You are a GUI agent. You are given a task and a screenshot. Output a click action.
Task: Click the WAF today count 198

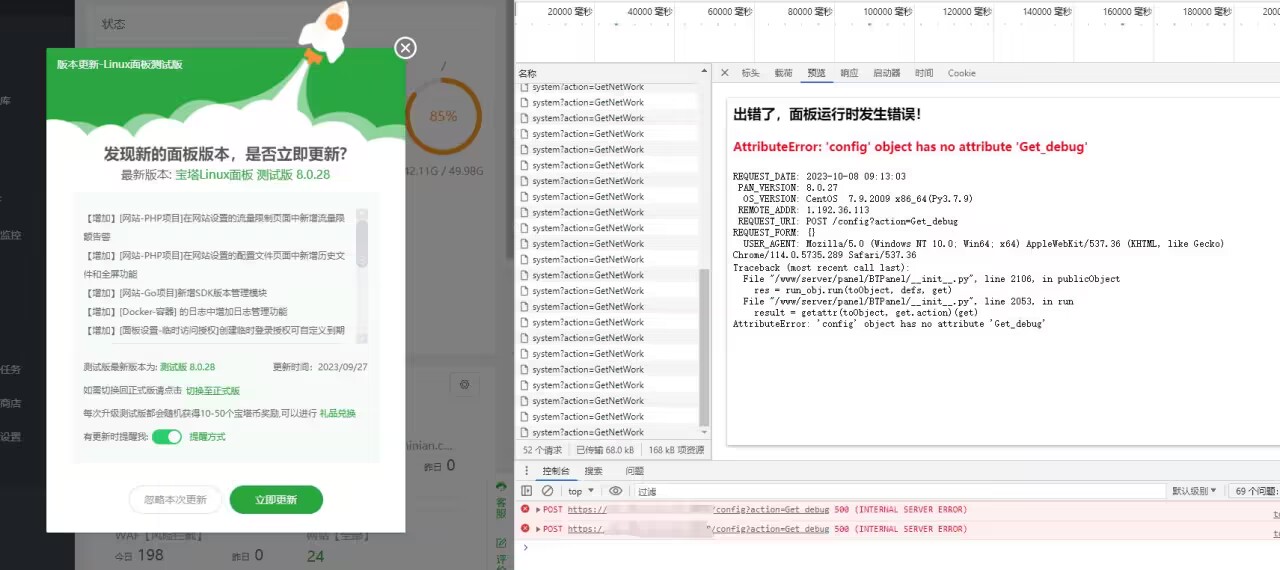[150, 555]
